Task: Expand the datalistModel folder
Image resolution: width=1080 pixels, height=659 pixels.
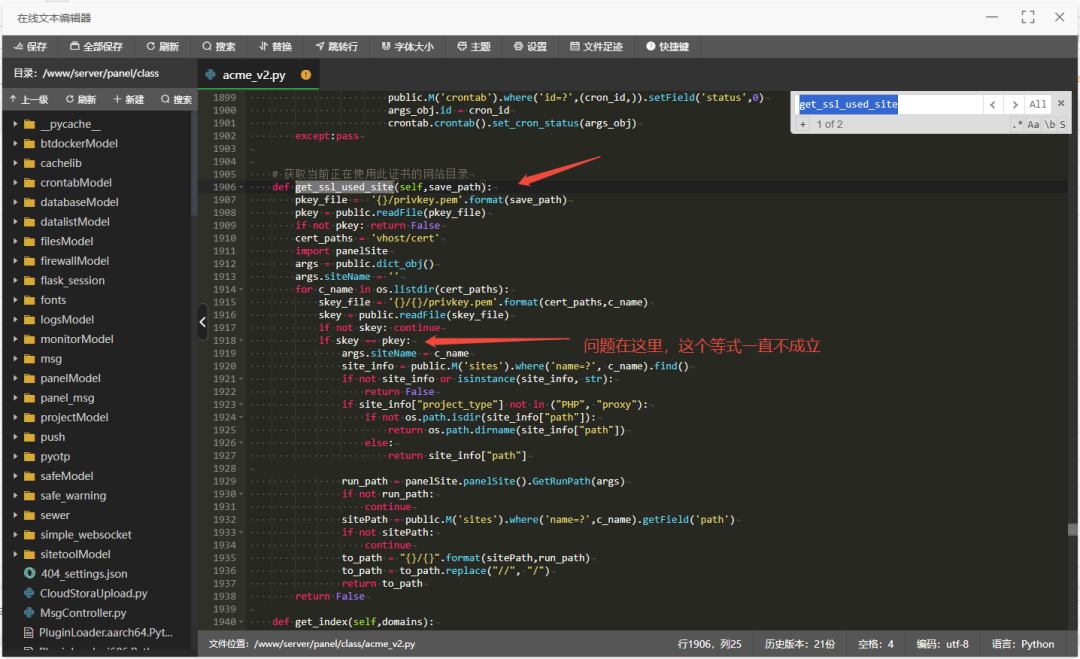Action: point(15,222)
